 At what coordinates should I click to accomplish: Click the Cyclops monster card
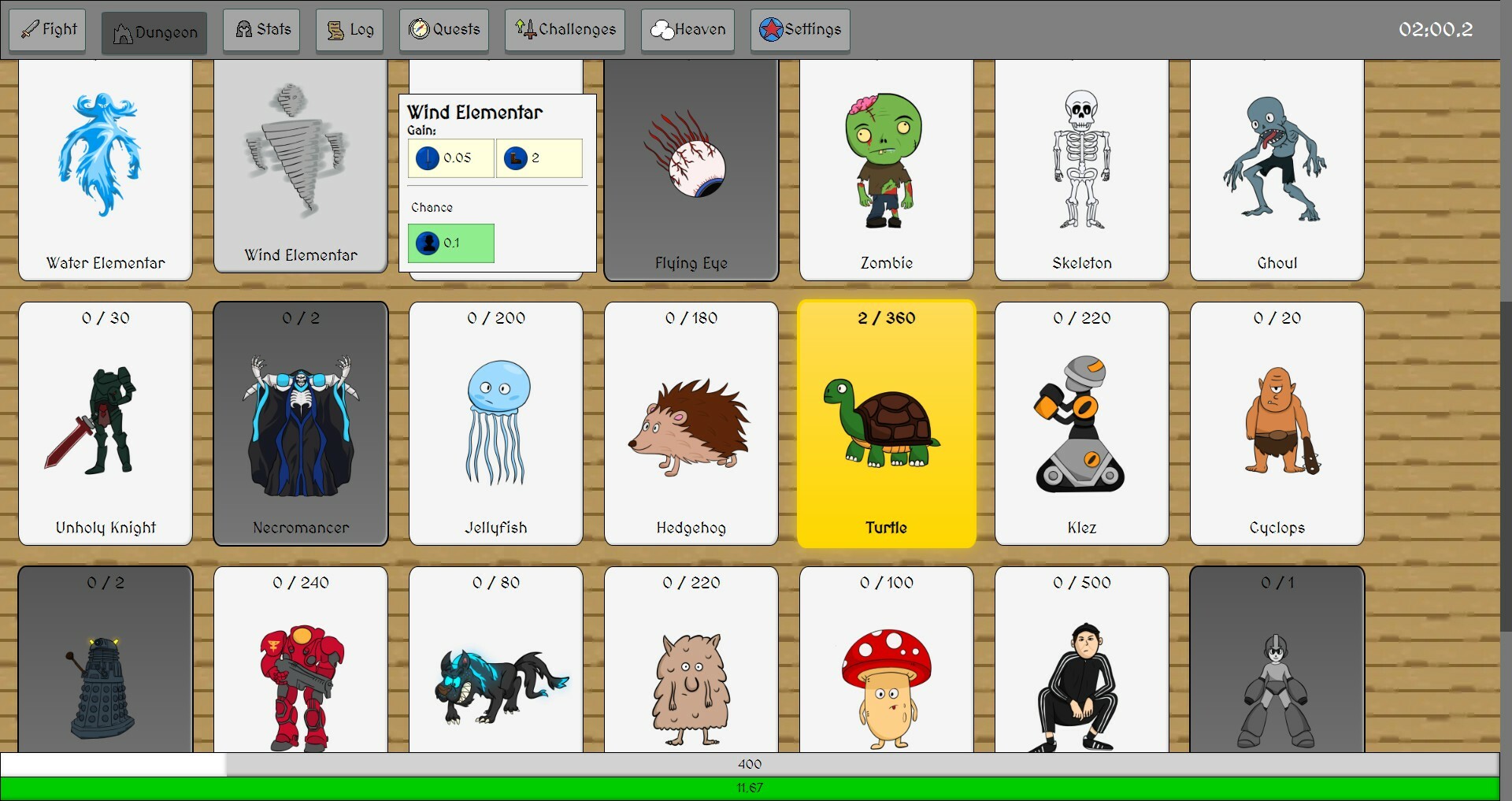(x=1277, y=424)
